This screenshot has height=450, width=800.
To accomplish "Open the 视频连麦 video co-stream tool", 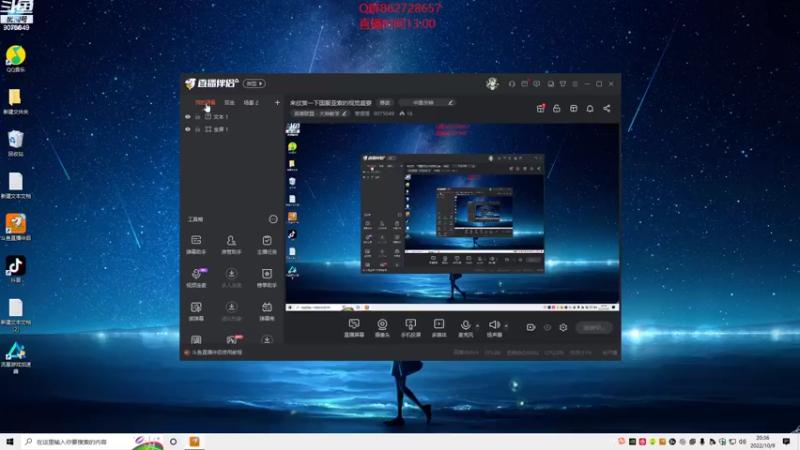I will 196,278.
